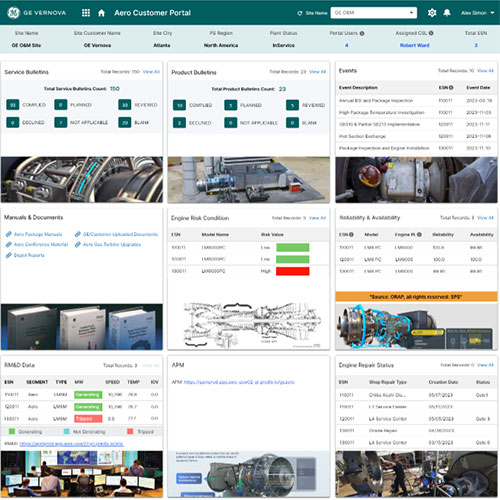Click Service Bulletins NOT APPLICABLE count badge
Screen dimensions: 500x500
(61, 123)
